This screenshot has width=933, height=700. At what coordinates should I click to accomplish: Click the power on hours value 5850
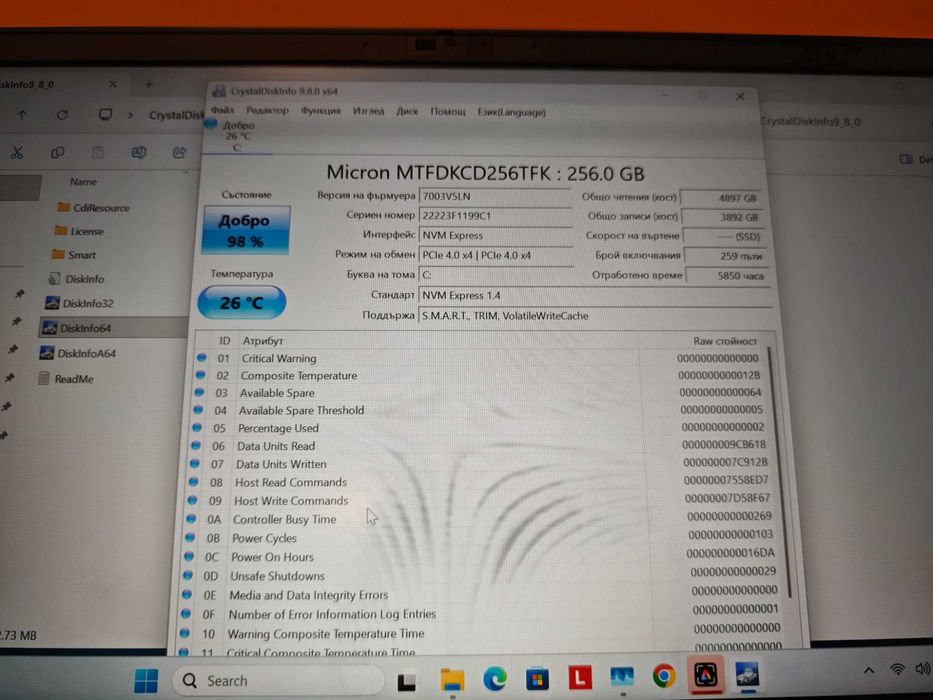click(727, 276)
